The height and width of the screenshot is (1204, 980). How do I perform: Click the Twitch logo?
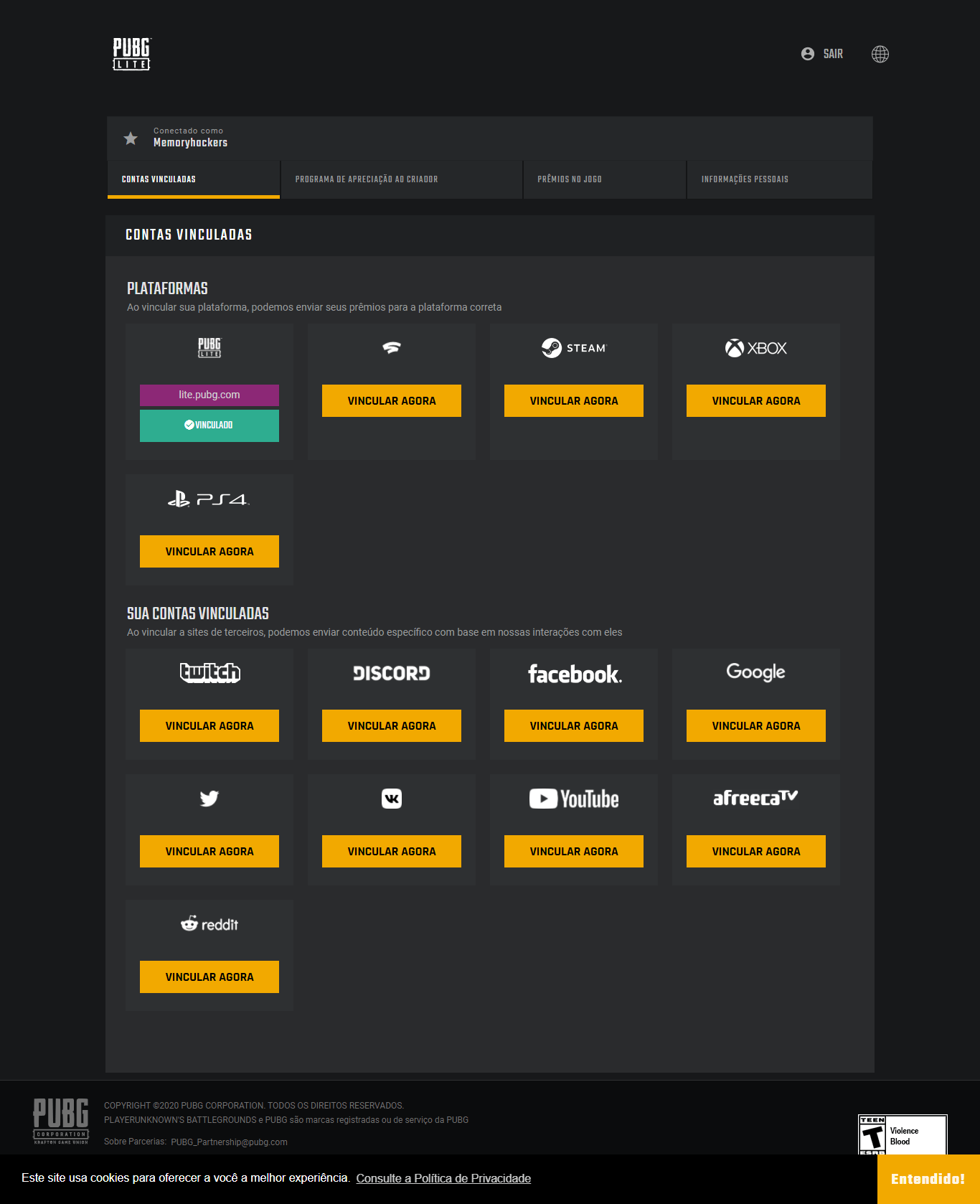209,672
